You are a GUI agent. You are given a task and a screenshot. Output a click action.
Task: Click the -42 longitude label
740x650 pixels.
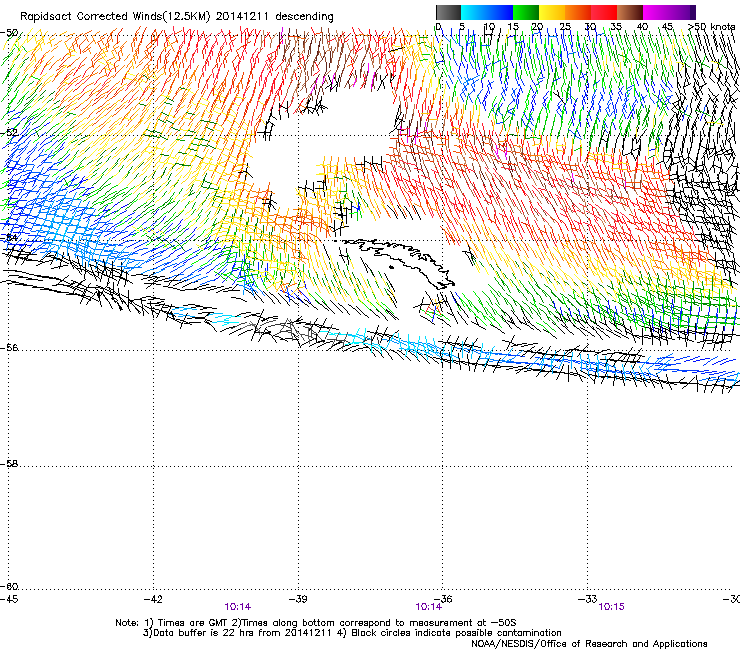click(x=153, y=599)
